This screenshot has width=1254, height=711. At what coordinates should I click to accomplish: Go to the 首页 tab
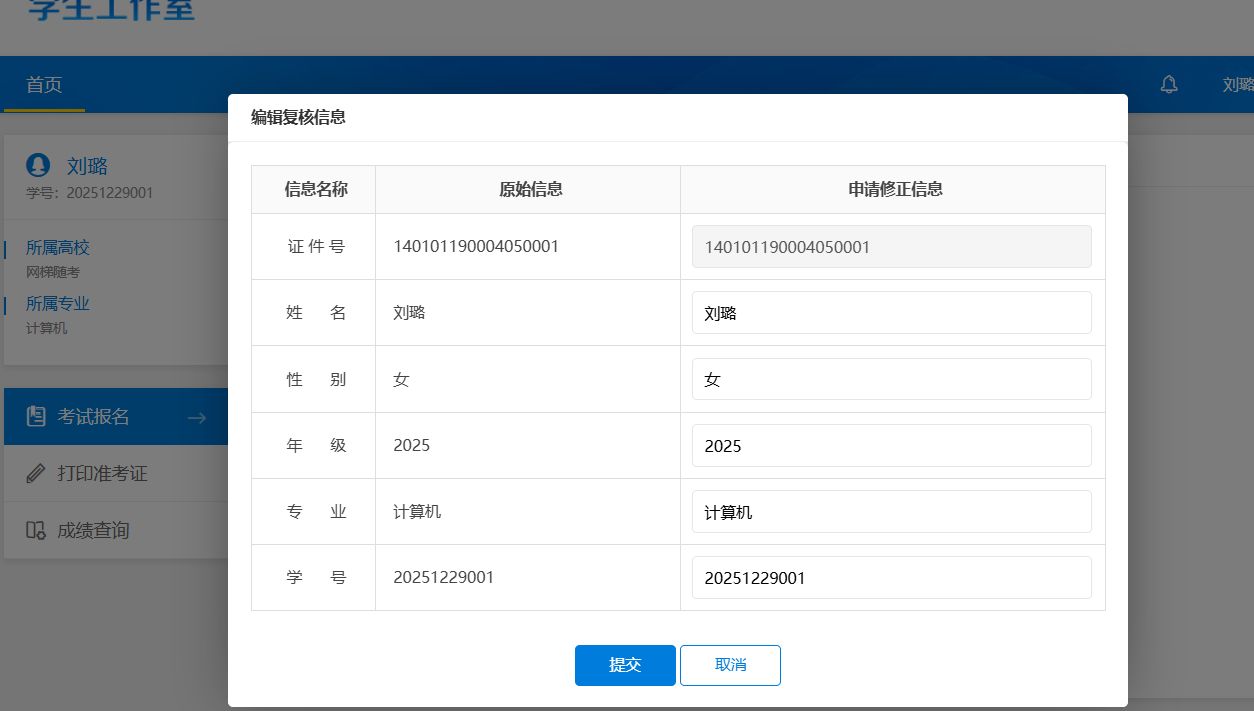tap(44, 85)
